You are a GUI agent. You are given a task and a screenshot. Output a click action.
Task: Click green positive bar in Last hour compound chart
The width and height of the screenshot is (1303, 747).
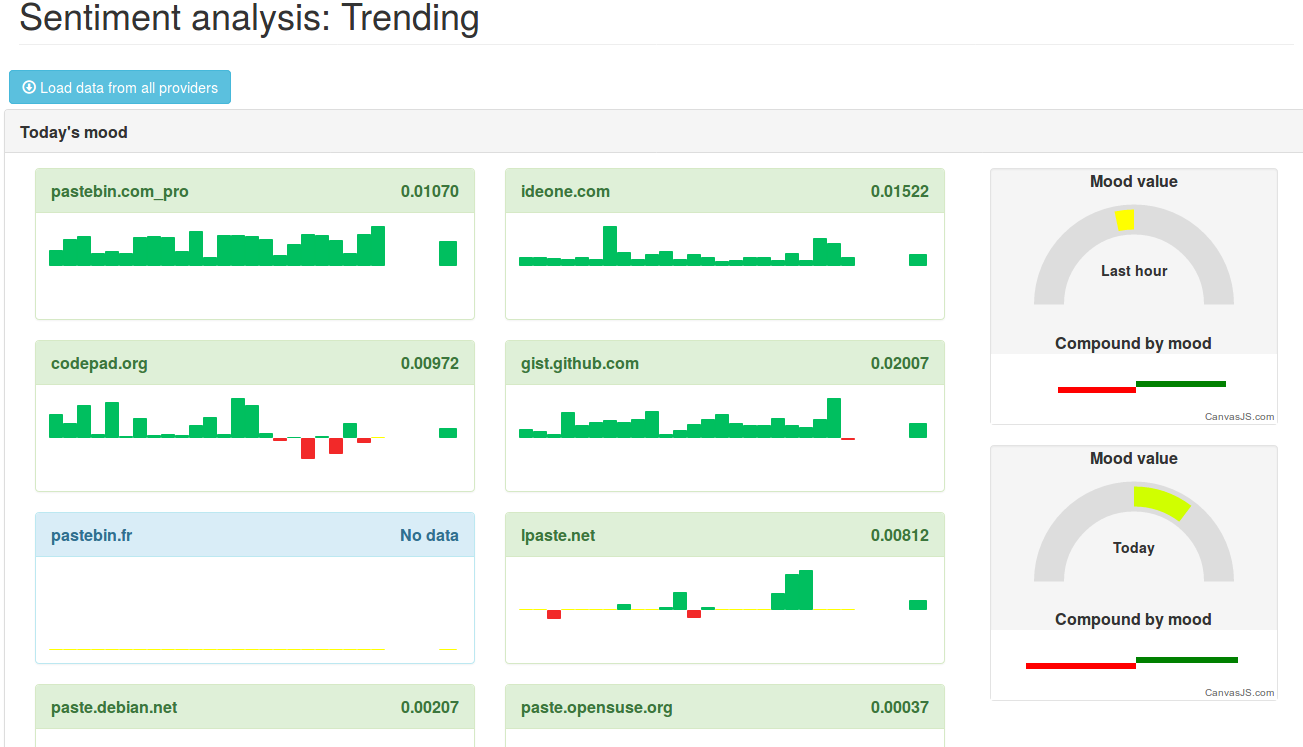(1180, 383)
